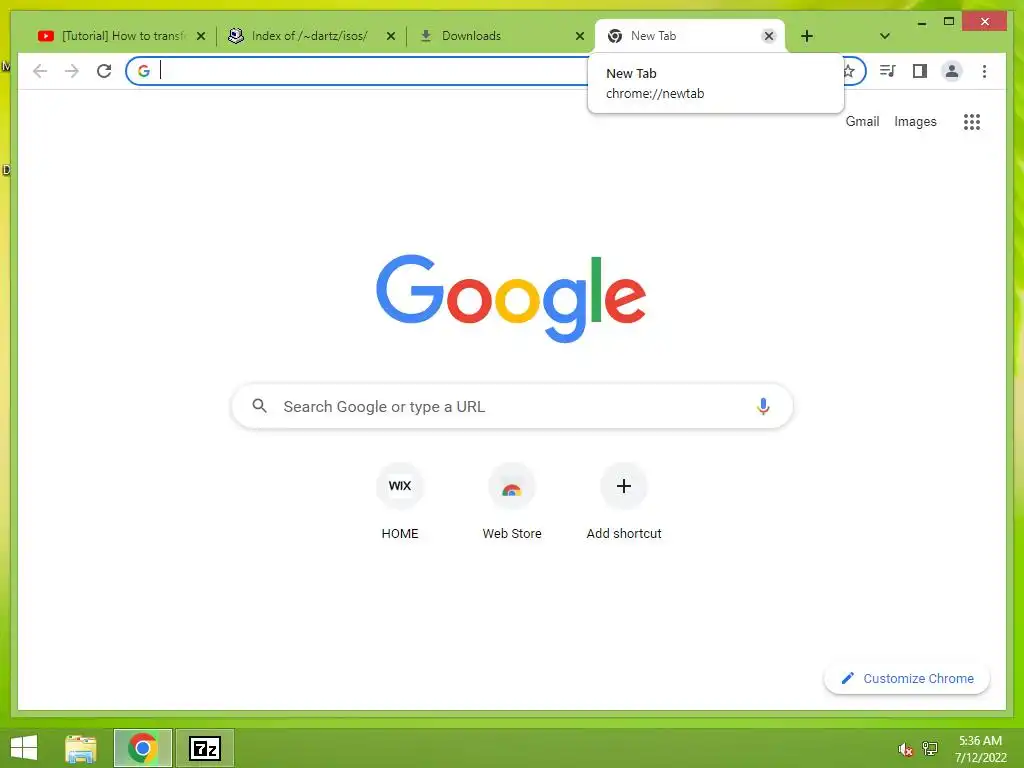The height and width of the screenshot is (768, 1024).
Task: Open the network tray icon
Action: coord(930,748)
